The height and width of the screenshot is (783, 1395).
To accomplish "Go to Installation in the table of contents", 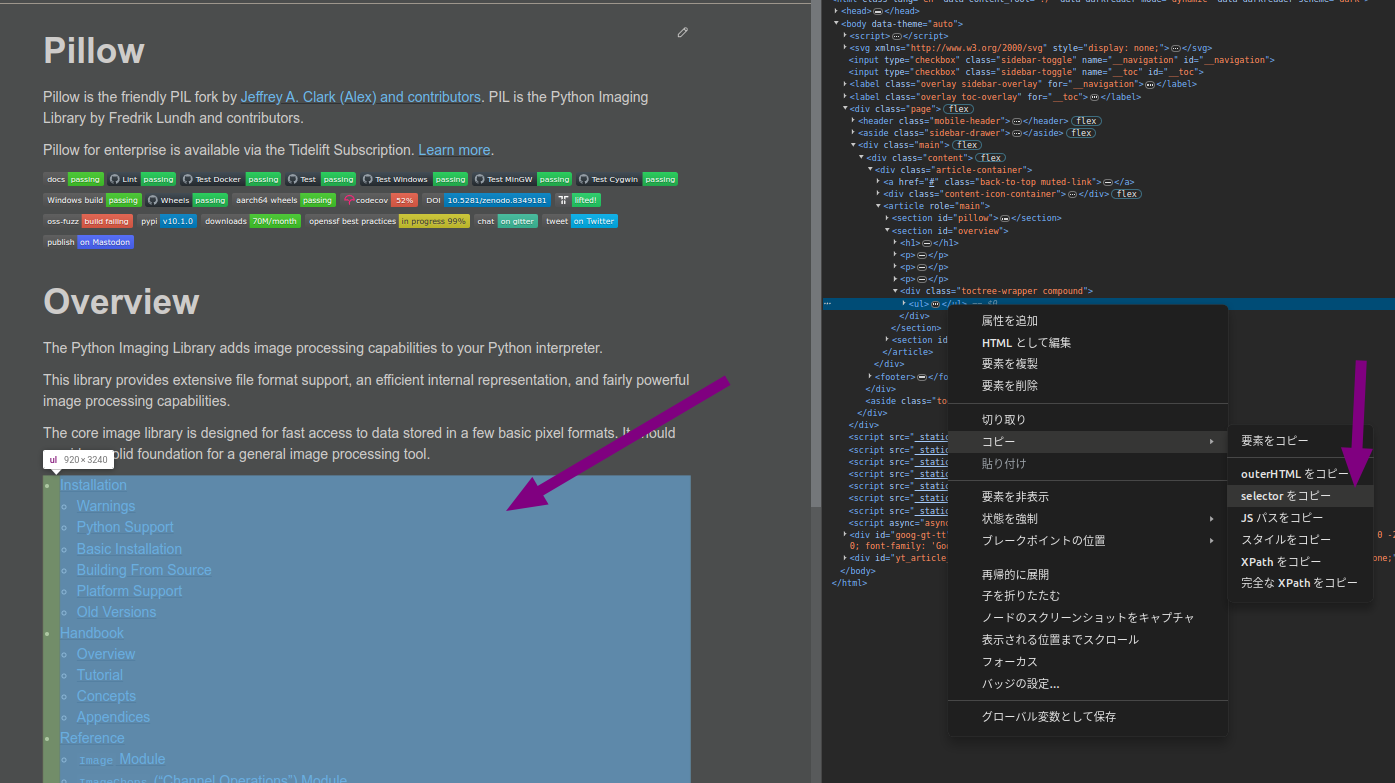I will click(x=93, y=485).
